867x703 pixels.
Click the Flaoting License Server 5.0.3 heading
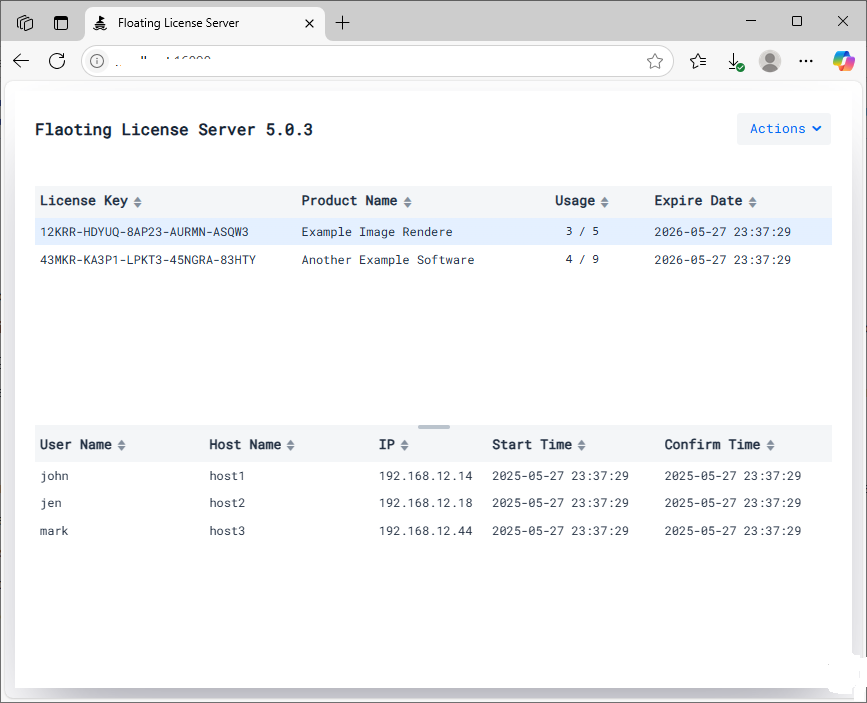click(x=174, y=130)
